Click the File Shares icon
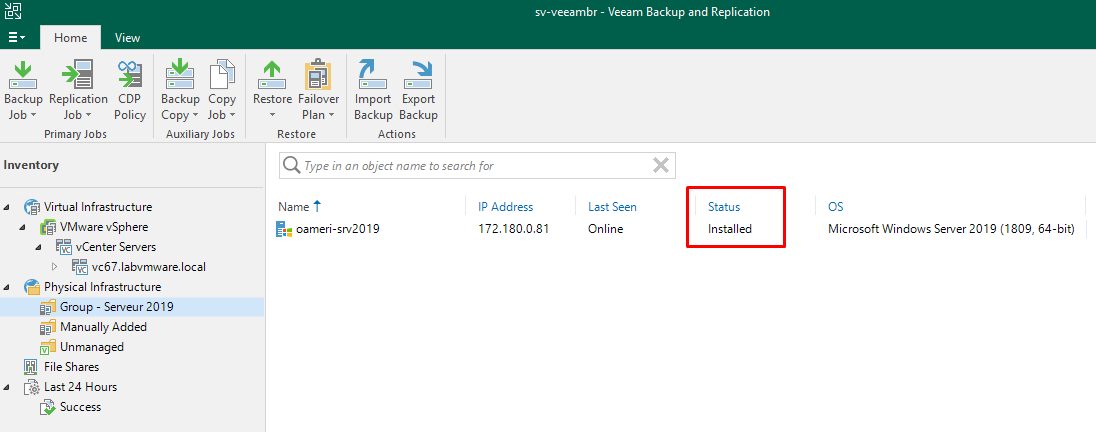This screenshot has height=432, width=1096. point(31,367)
